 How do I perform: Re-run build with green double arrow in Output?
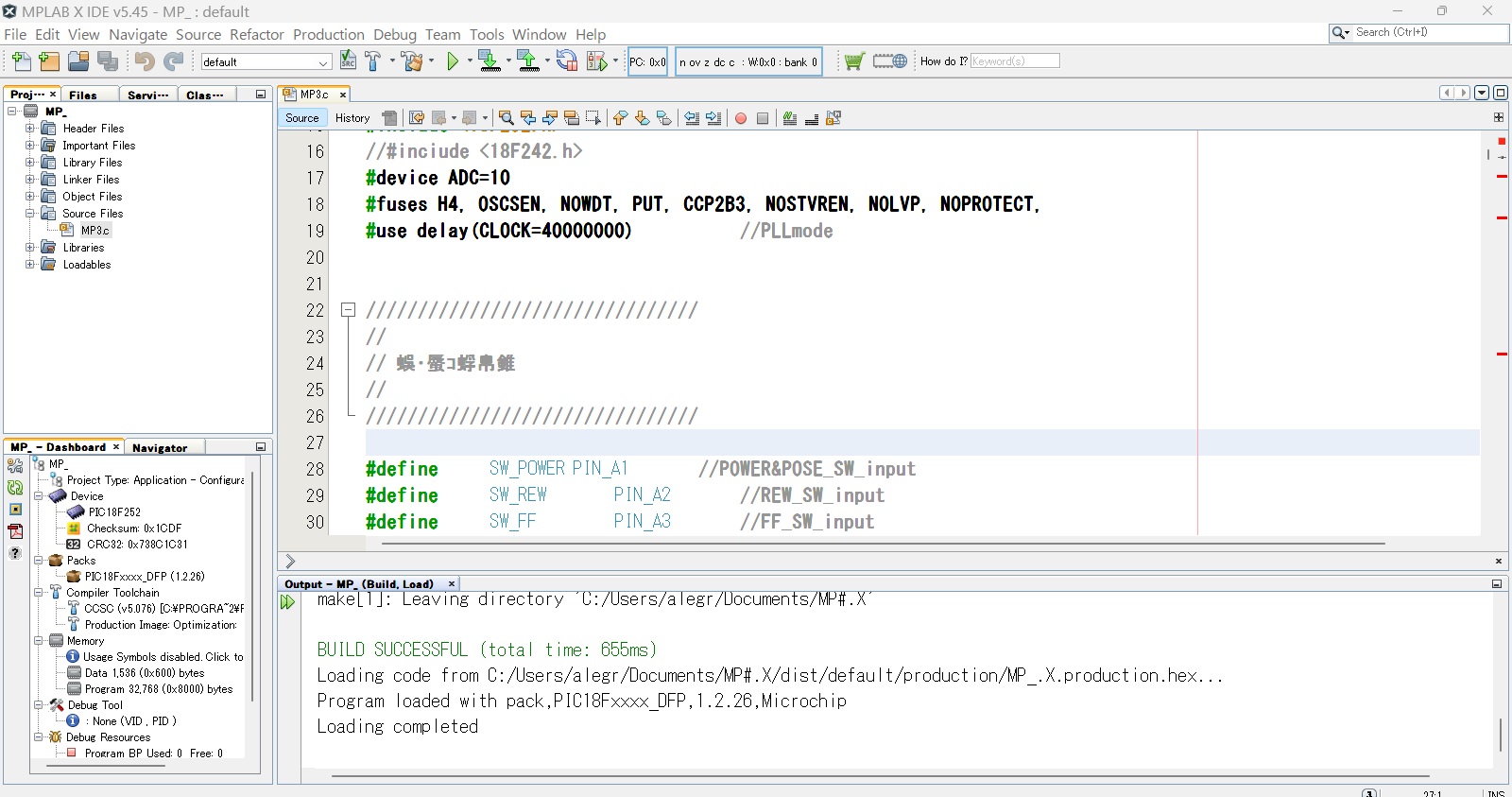tap(288, 602)
